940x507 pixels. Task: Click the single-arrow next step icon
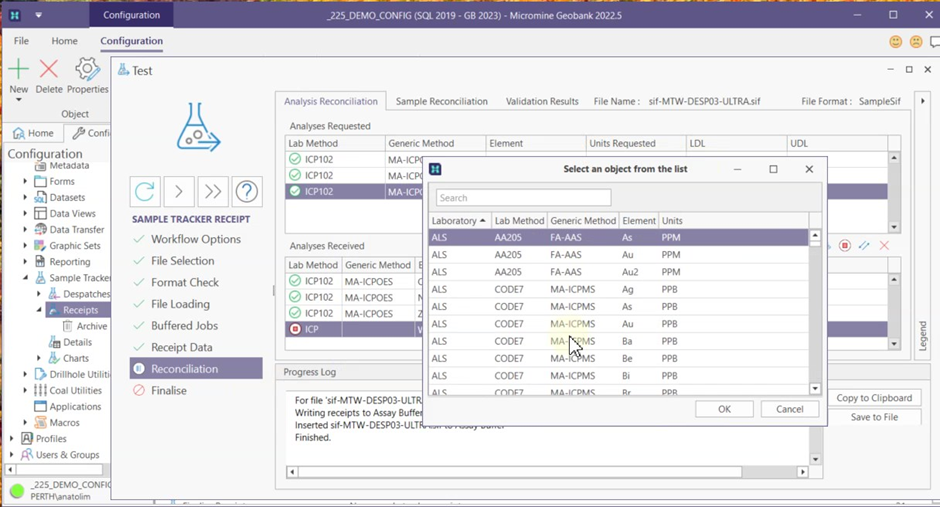pos(178,191)
